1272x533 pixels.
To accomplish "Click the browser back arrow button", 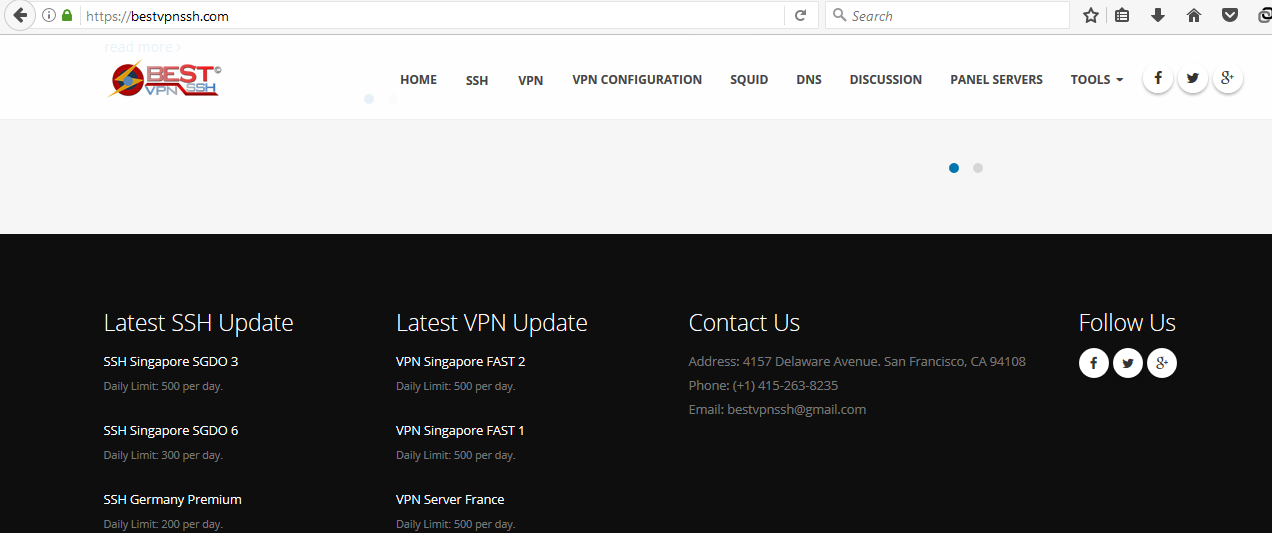I will point(19,15).
